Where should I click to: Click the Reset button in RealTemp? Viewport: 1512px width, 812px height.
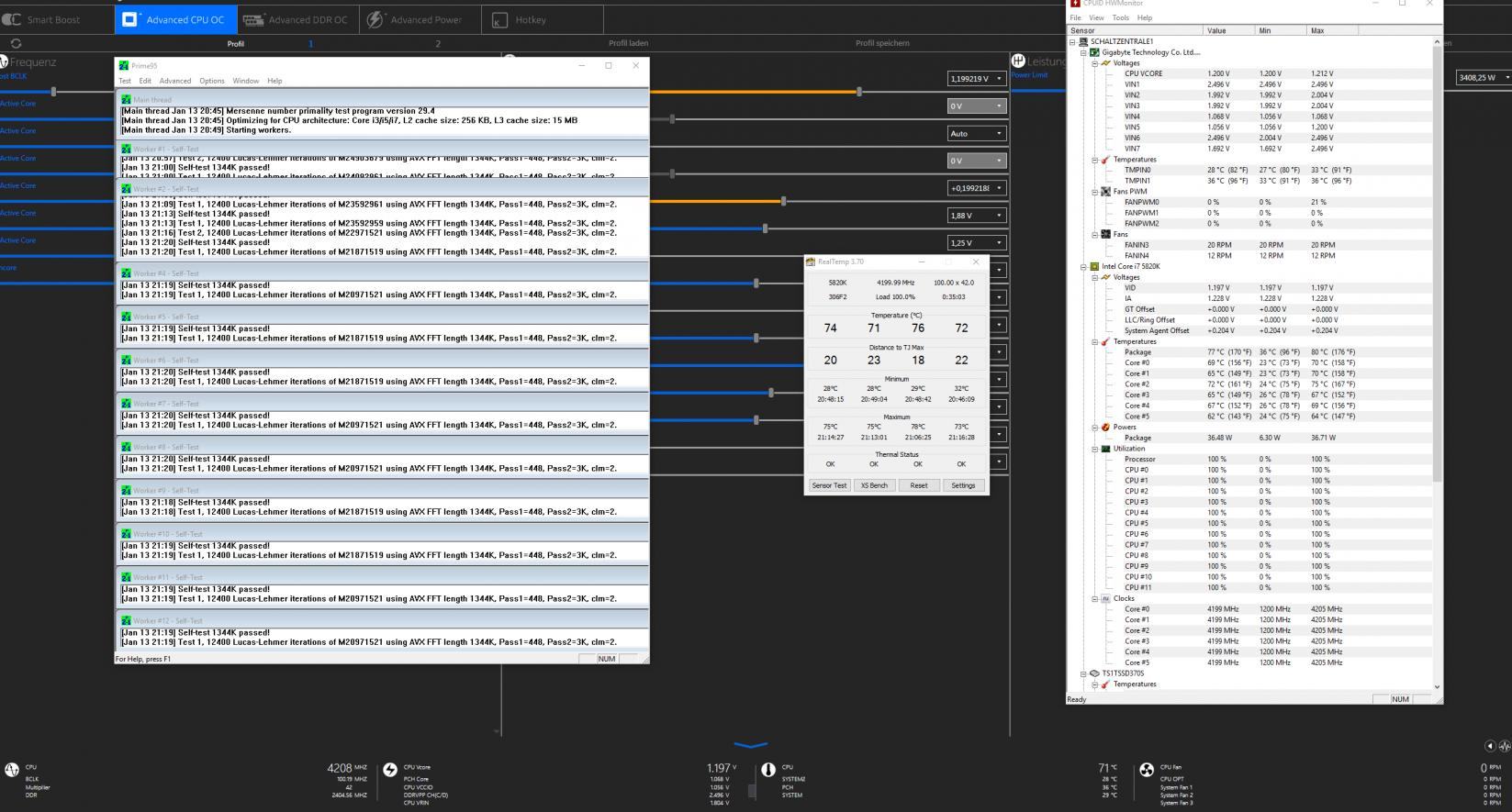tap(919, 485)
